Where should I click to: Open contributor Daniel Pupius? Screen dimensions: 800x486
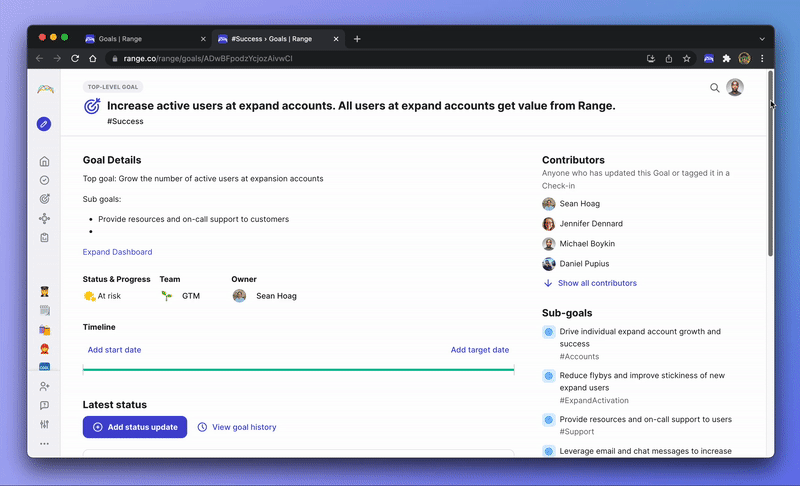pos(576,264)
